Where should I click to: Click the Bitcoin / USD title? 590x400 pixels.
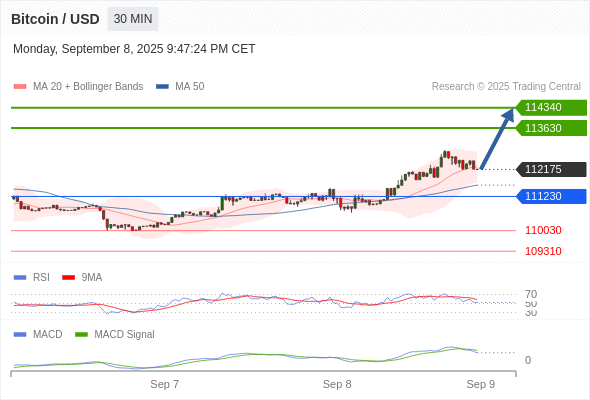click(55, 19)
